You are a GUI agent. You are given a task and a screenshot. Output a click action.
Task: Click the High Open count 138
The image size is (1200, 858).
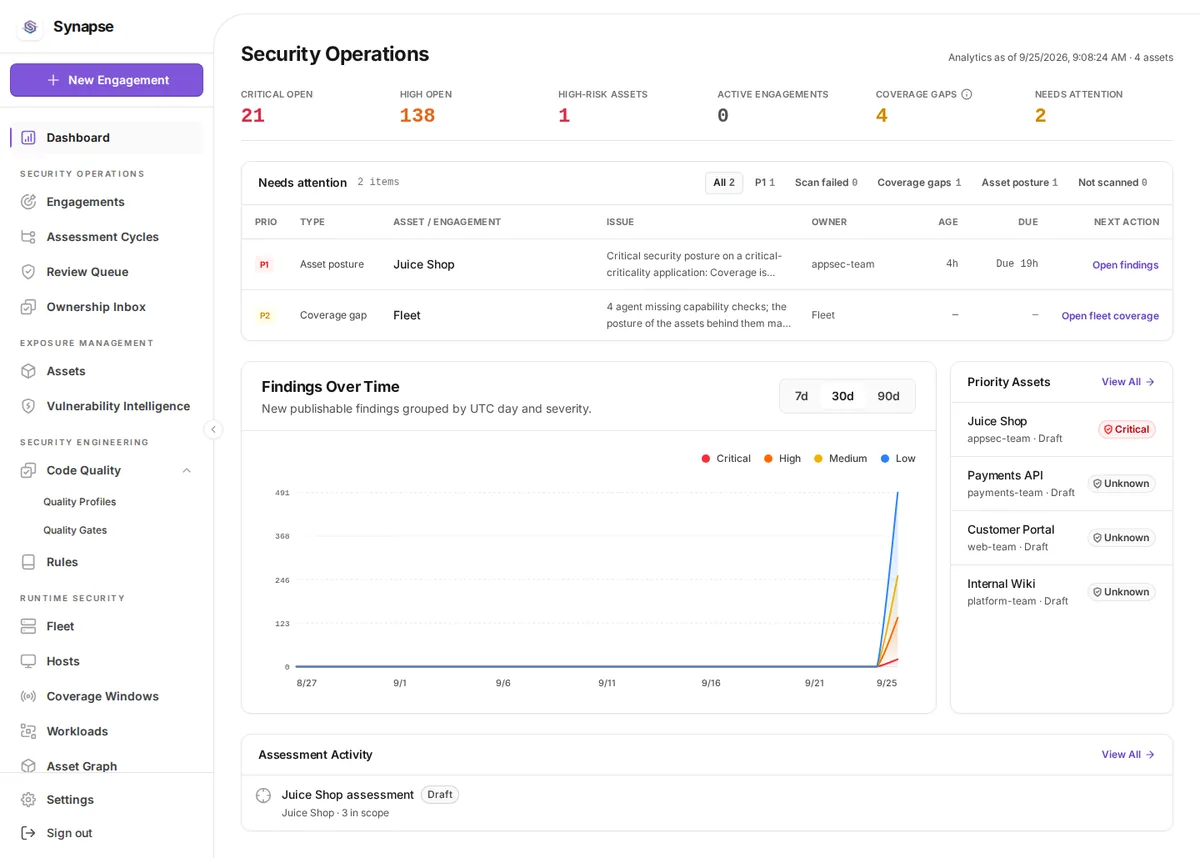click(417, 116)
